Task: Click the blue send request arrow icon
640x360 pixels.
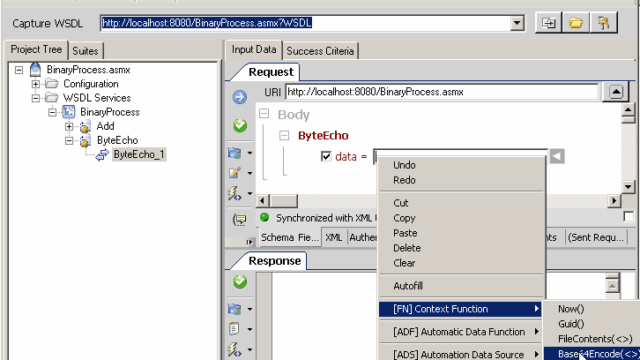Action: coord(240,97)
